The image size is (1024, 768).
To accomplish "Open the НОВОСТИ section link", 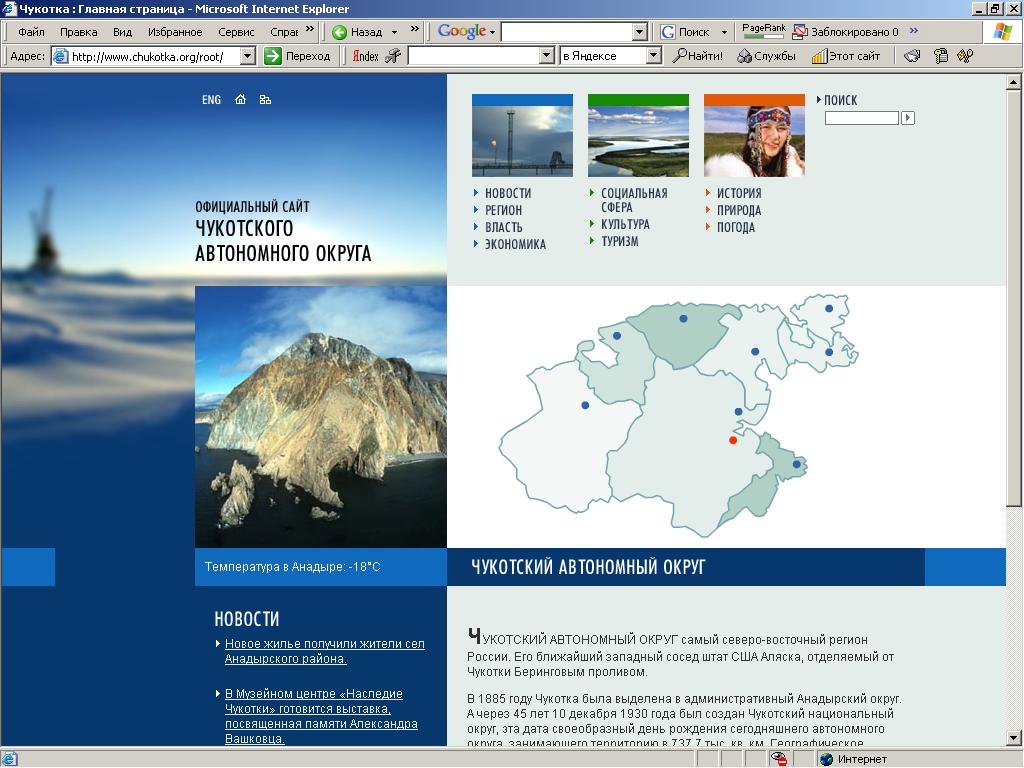I will pyautogui.click(x=507, y=193).
